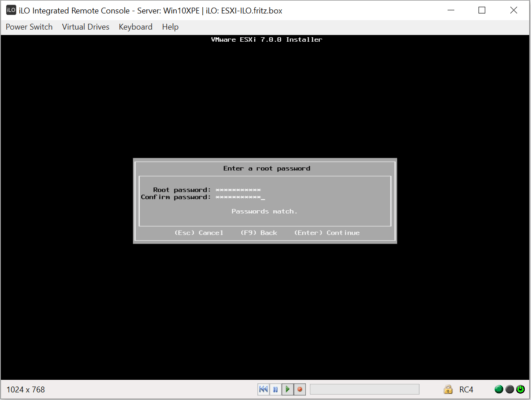Click the (Esc) Cancel option
Viewport: 531px width, 400px height.
199,233
